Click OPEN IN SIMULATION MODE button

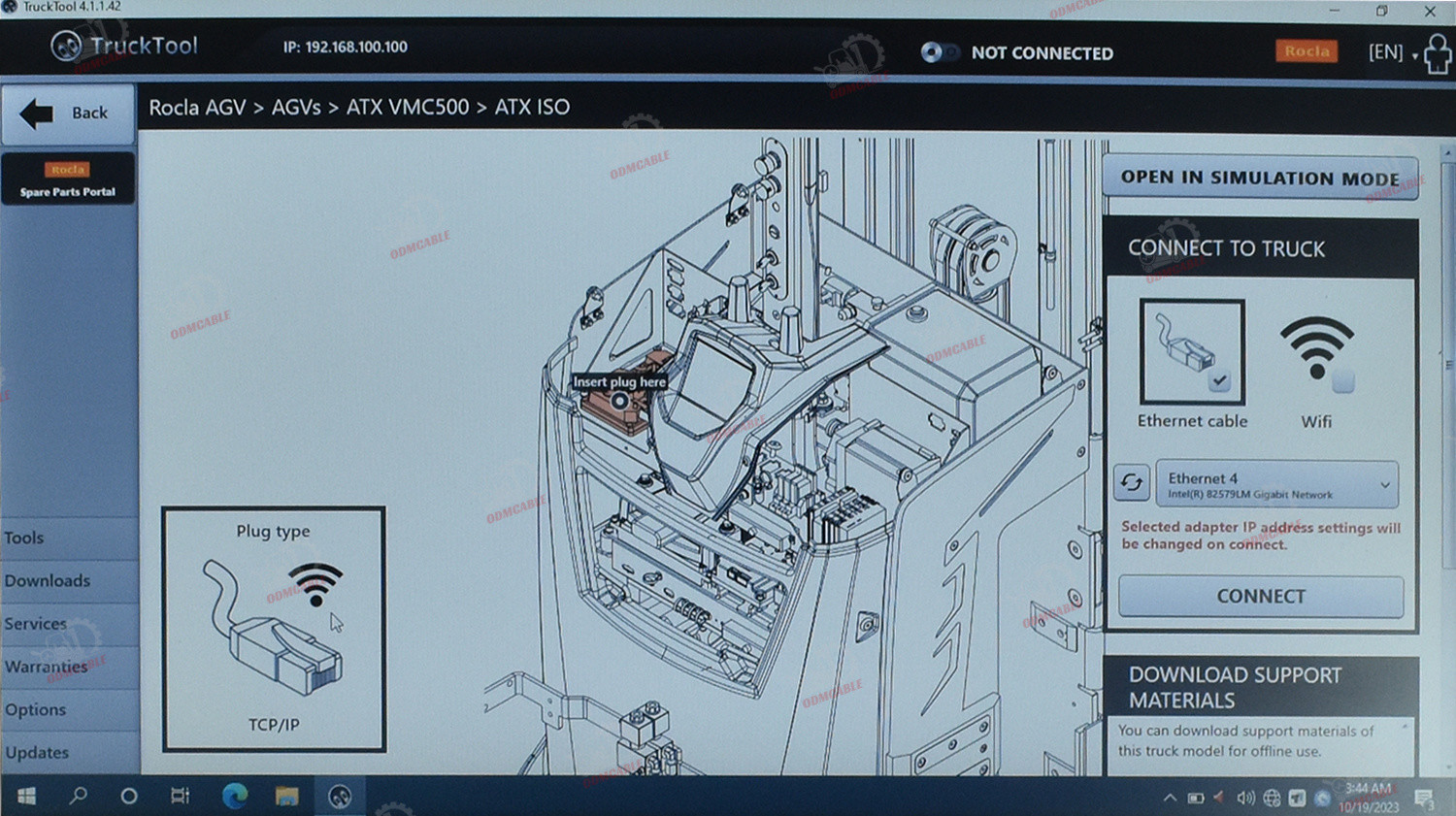coord(1260,178)
